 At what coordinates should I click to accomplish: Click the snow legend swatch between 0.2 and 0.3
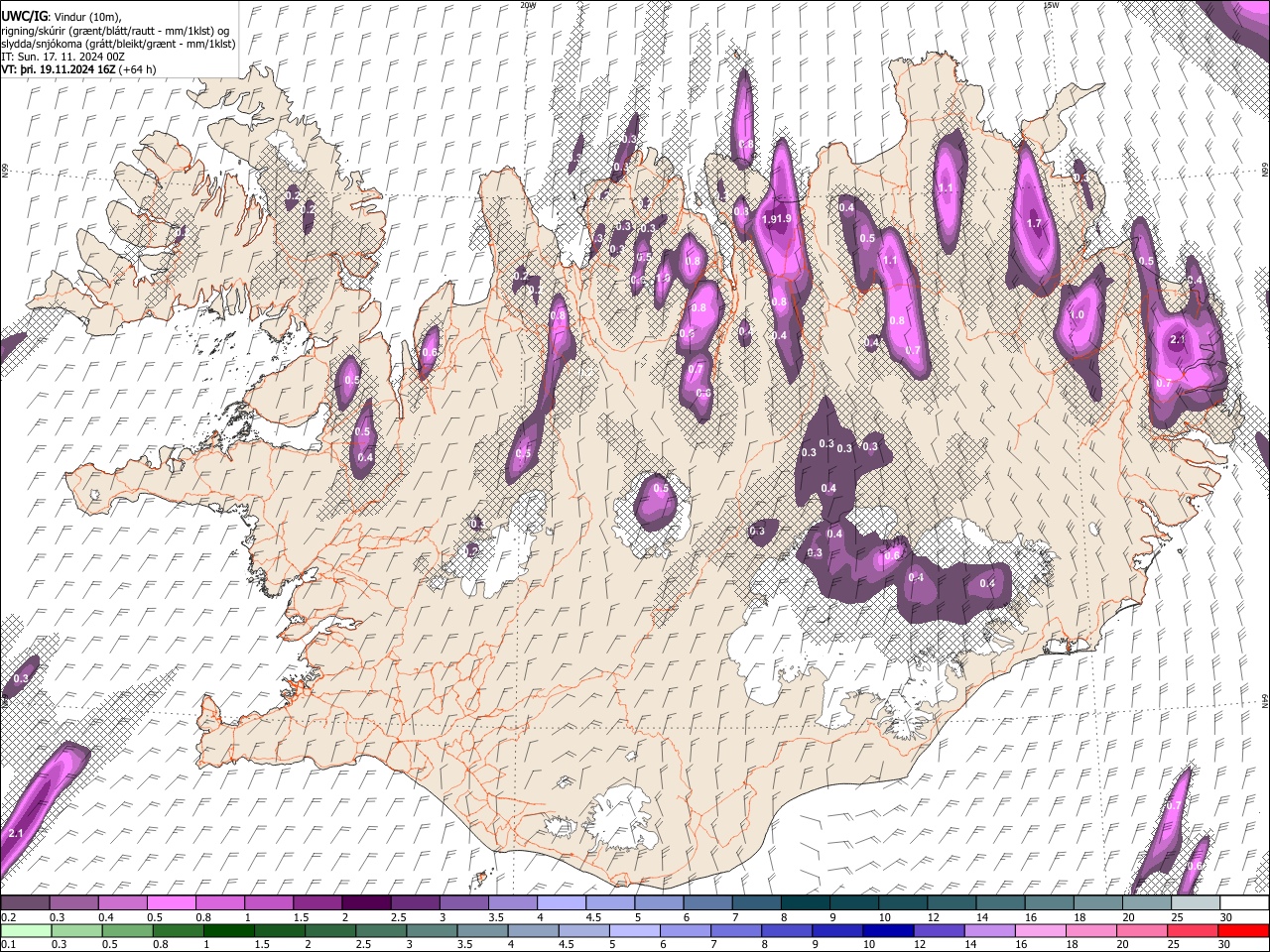pyautogui.click(x=25, y=902)
